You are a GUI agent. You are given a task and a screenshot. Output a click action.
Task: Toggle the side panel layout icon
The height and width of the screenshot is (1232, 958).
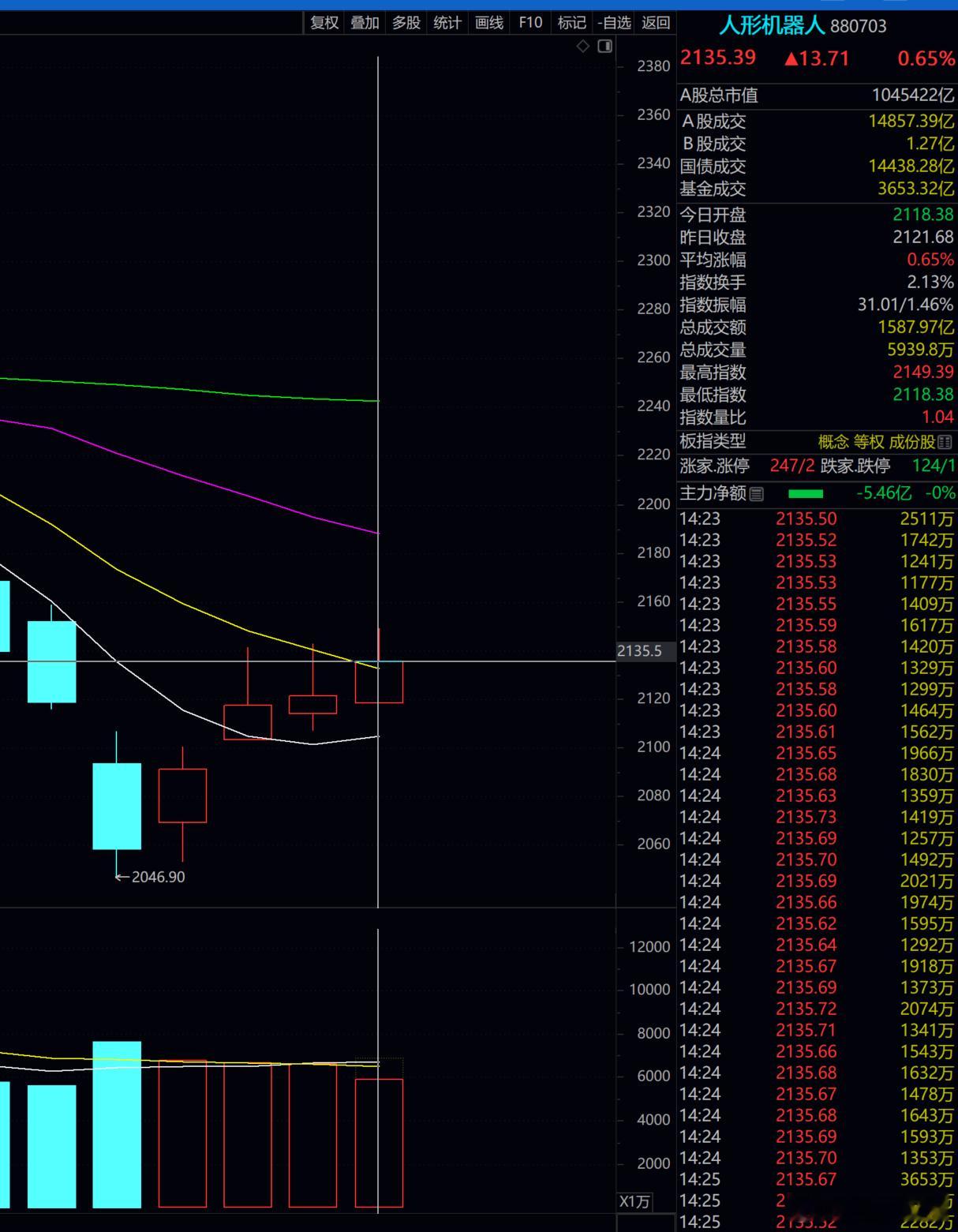click(605, 46)
